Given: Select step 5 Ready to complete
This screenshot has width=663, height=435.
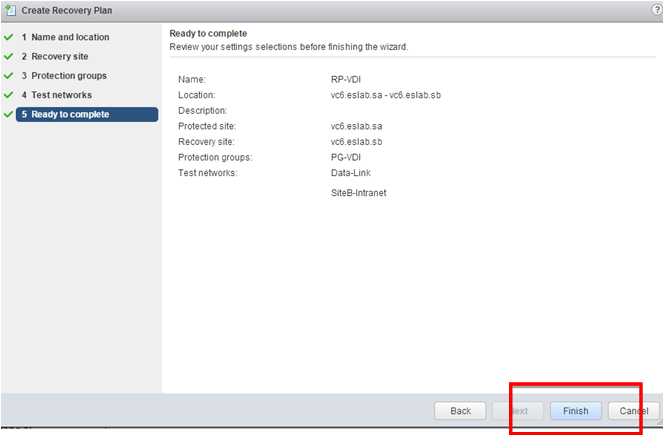Looking at the screenshot, I should [x=70, y=114].
